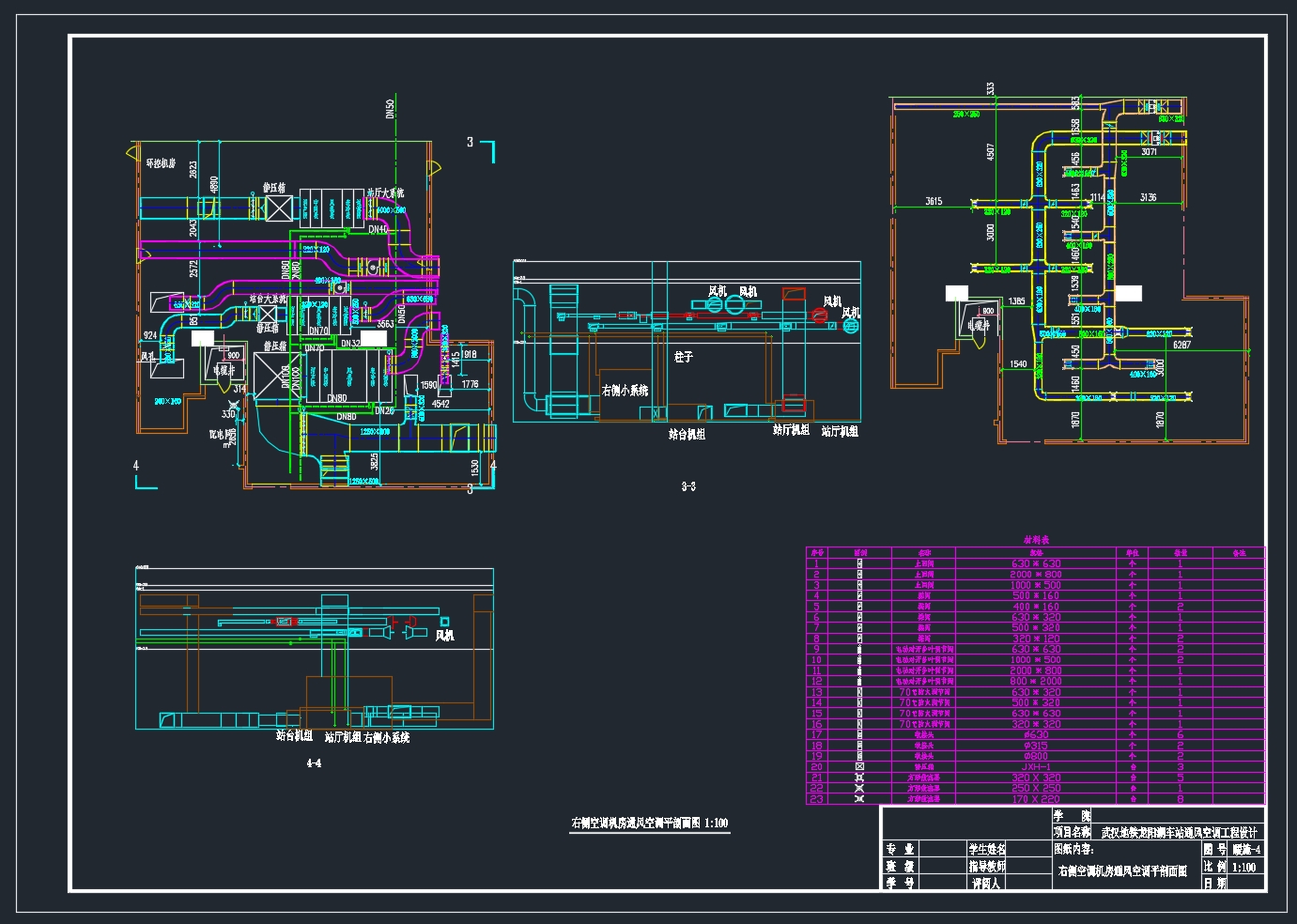Click the 材料表 table heading
This screenshot has height=924, width=1297.
(1036, 540)
